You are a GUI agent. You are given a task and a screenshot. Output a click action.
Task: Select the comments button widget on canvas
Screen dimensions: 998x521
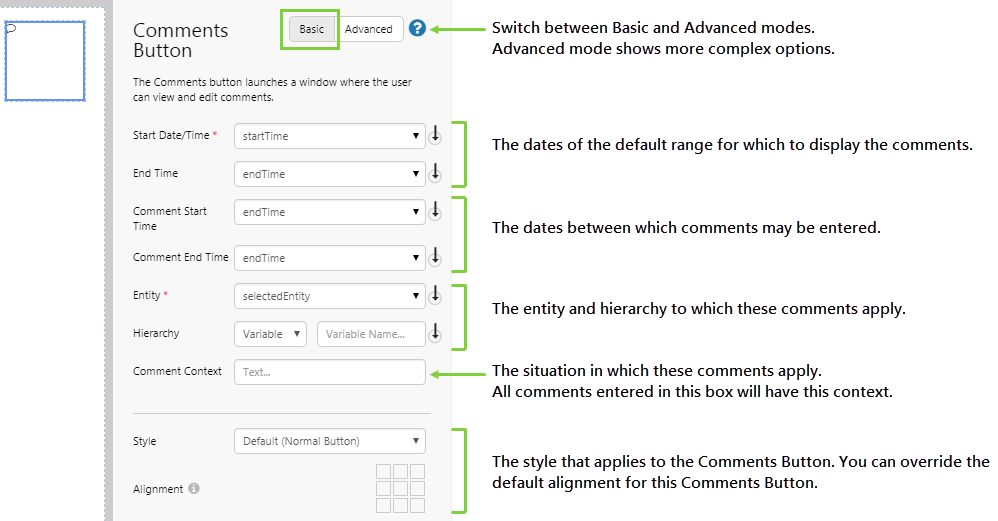click(45, 60)
